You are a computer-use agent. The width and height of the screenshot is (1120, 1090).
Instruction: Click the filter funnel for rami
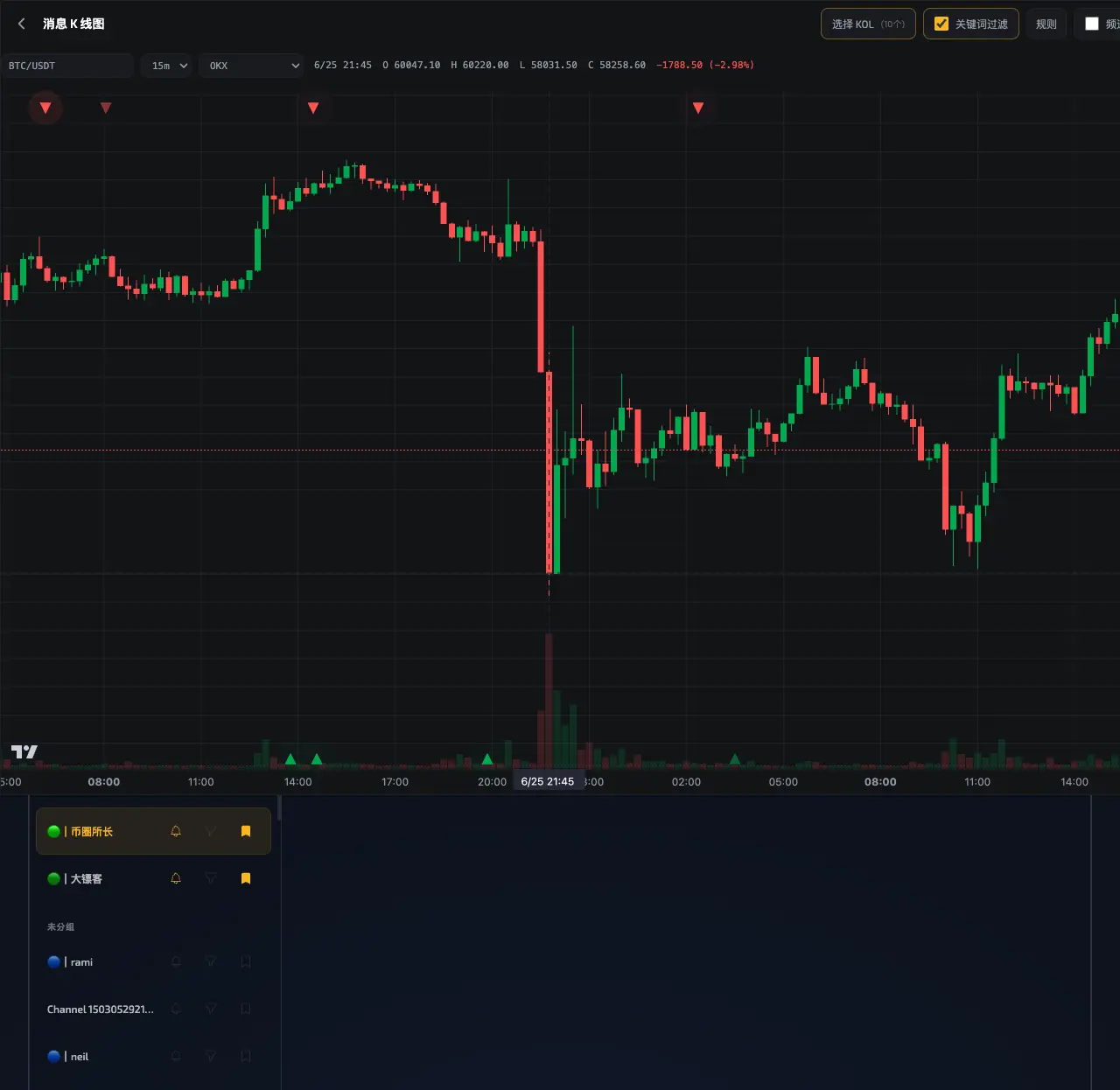211,961
